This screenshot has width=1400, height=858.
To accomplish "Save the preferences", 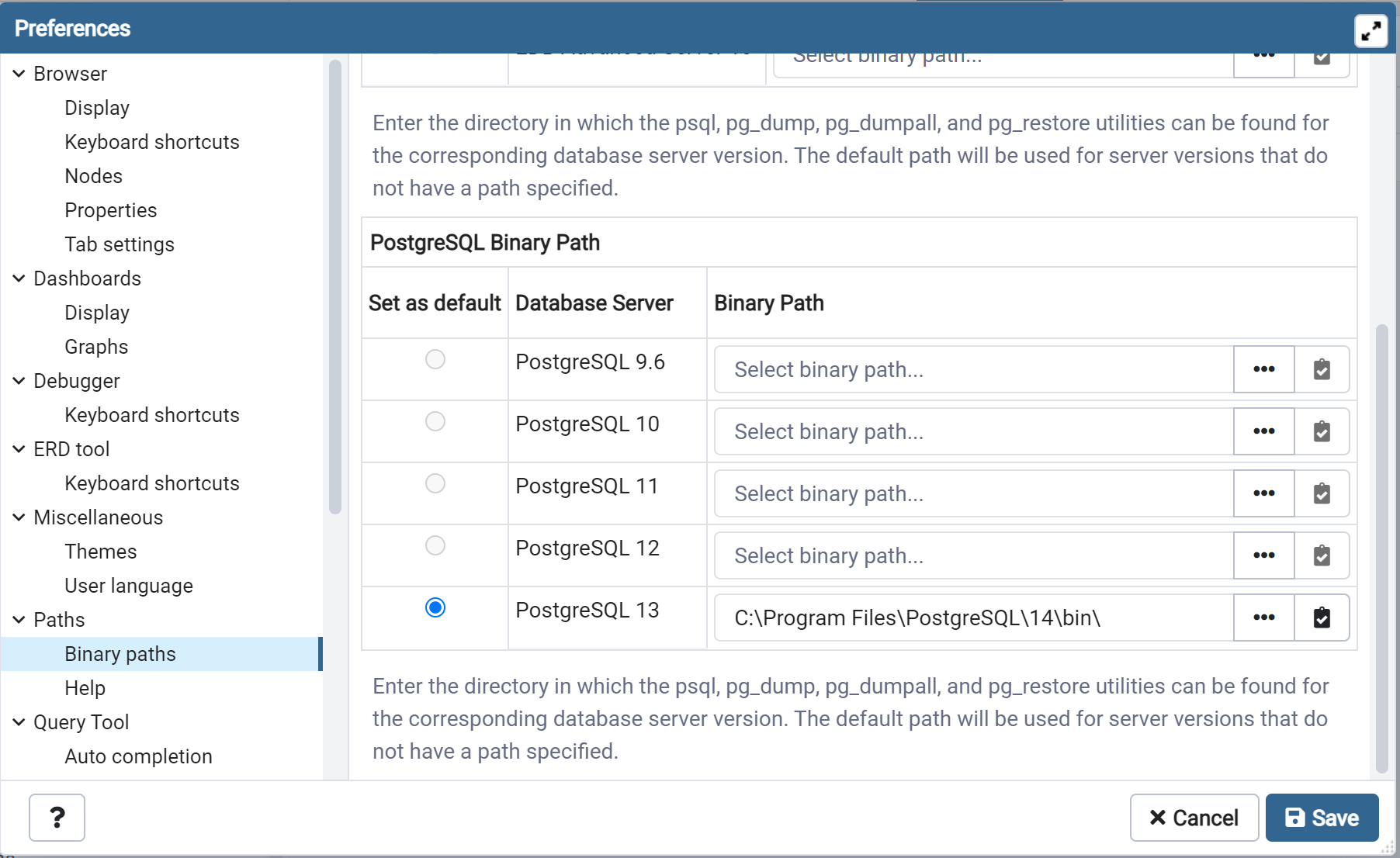I will [1322, 818].
